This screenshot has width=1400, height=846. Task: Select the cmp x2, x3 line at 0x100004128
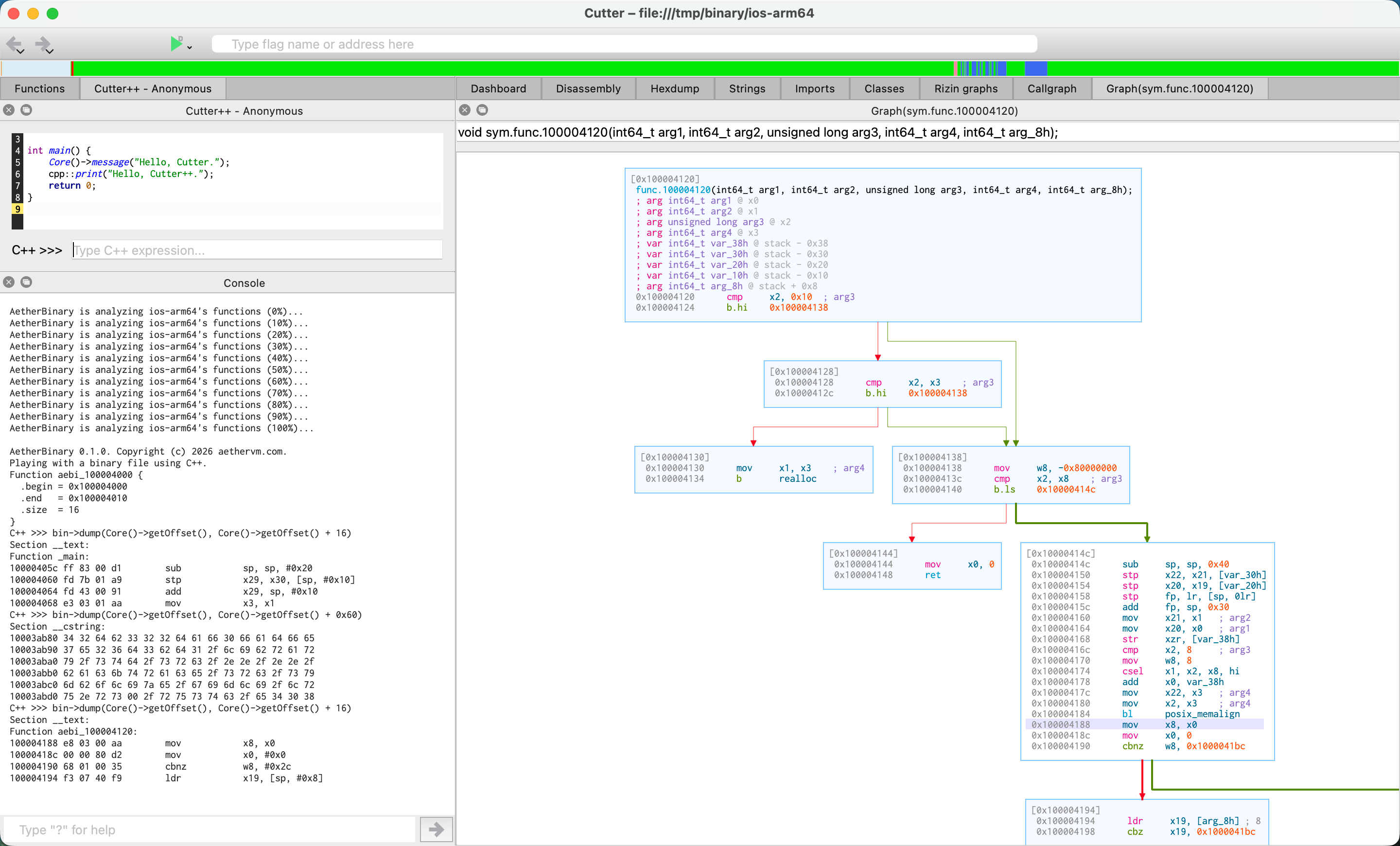click(x=884, y=382)
